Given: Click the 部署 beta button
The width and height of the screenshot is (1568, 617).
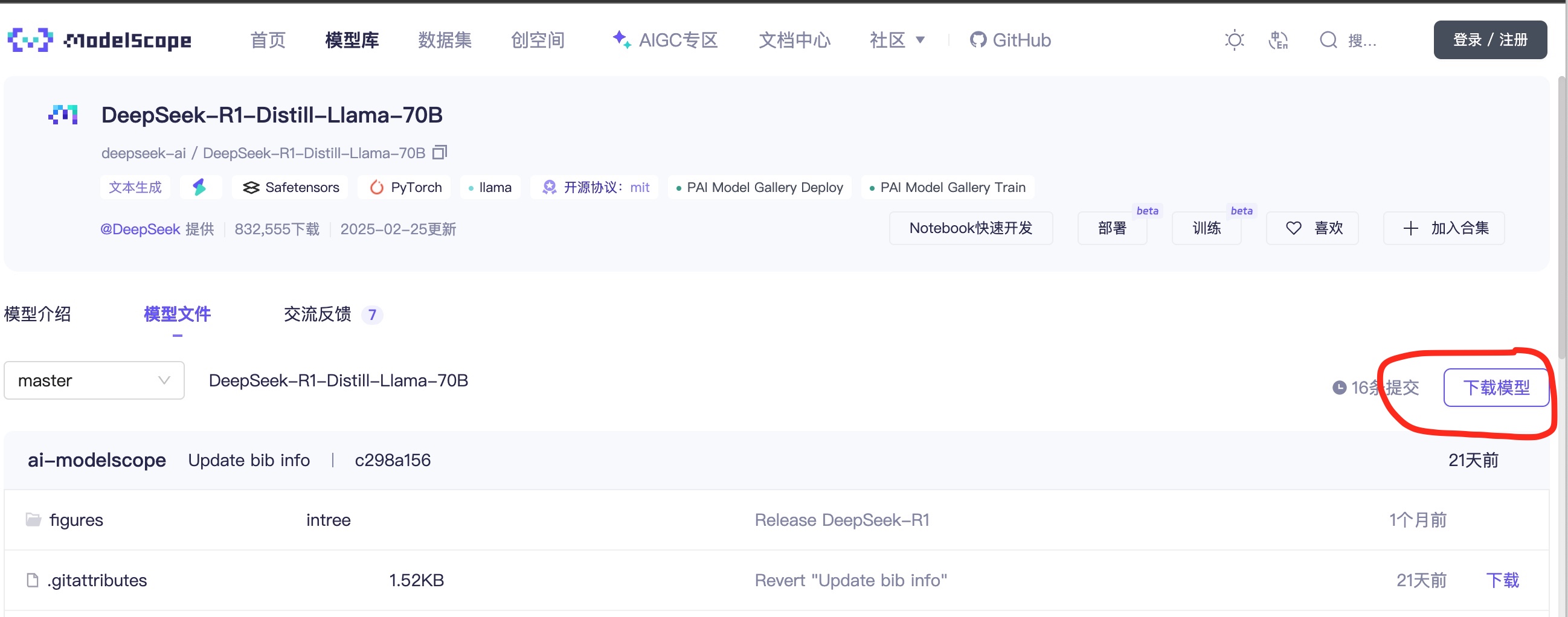Looking at the screenshot, I should tap(1112, 228).
